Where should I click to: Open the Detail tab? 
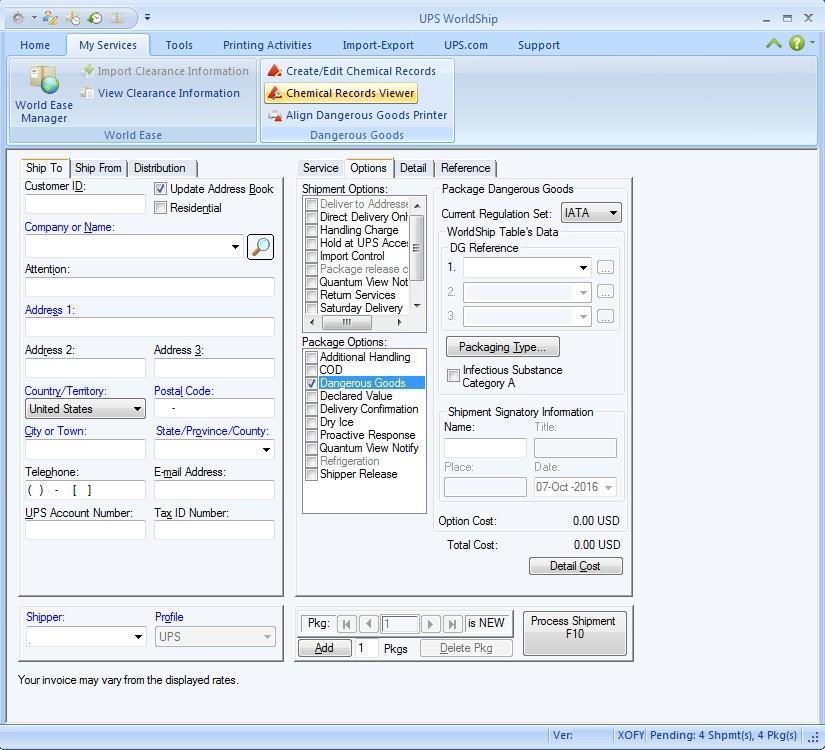413,168
